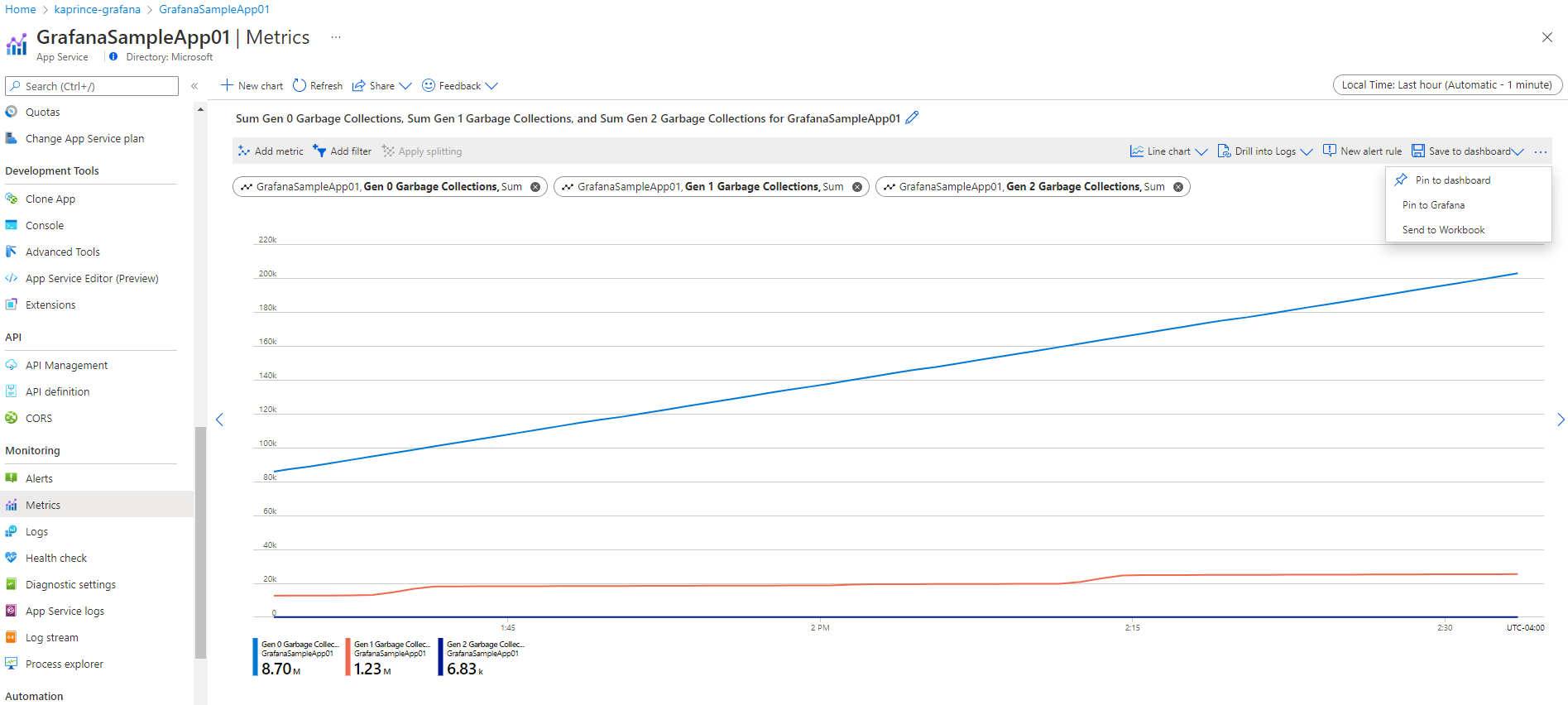The width and height of the screenshot is (1568, 705).
Task: Collapse the sidebar with double-chevron icon
Action: click(194, 86)
